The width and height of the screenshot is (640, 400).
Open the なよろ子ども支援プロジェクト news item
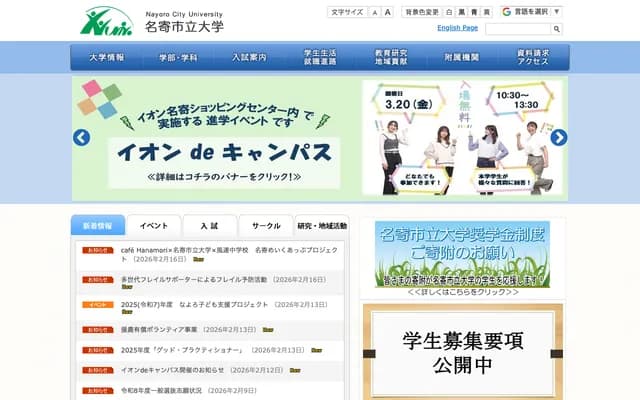point(195,304)
